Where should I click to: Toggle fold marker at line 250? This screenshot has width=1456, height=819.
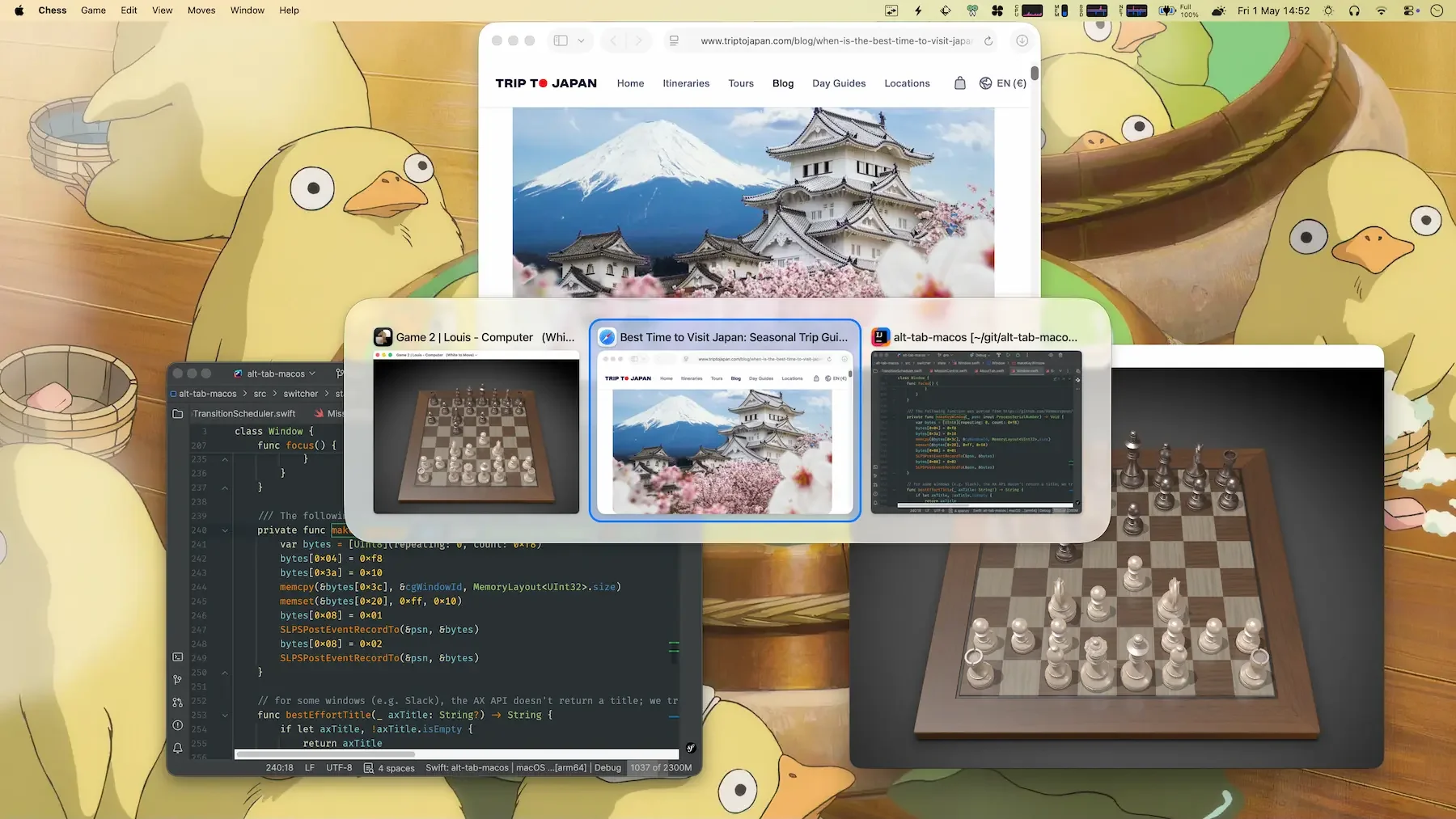[x=225, y=673]
